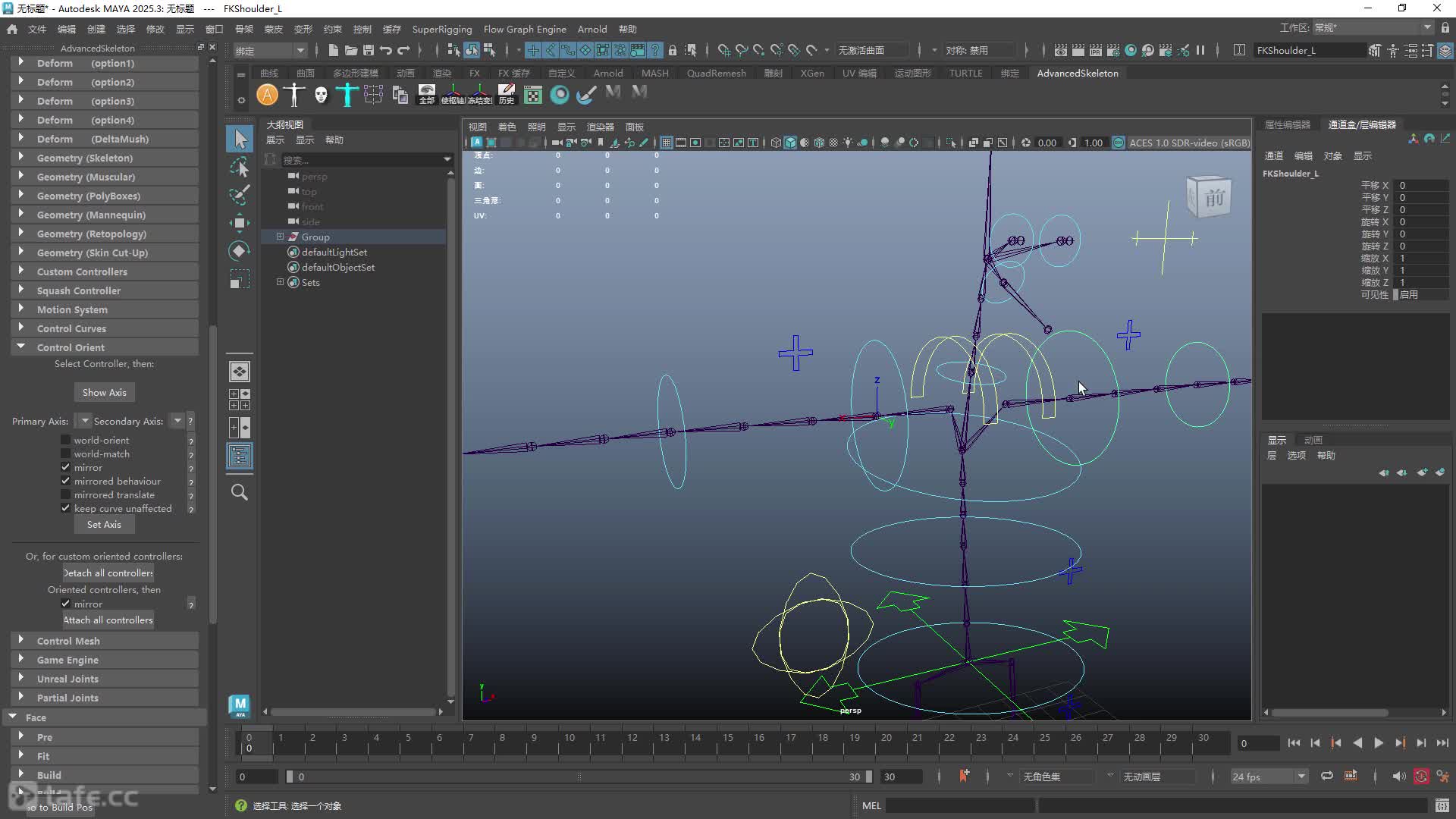The height and width of the screenshot is (819, 1456).
Task: Uncheck mirrored behaviour option
Action: coord(66,481)
